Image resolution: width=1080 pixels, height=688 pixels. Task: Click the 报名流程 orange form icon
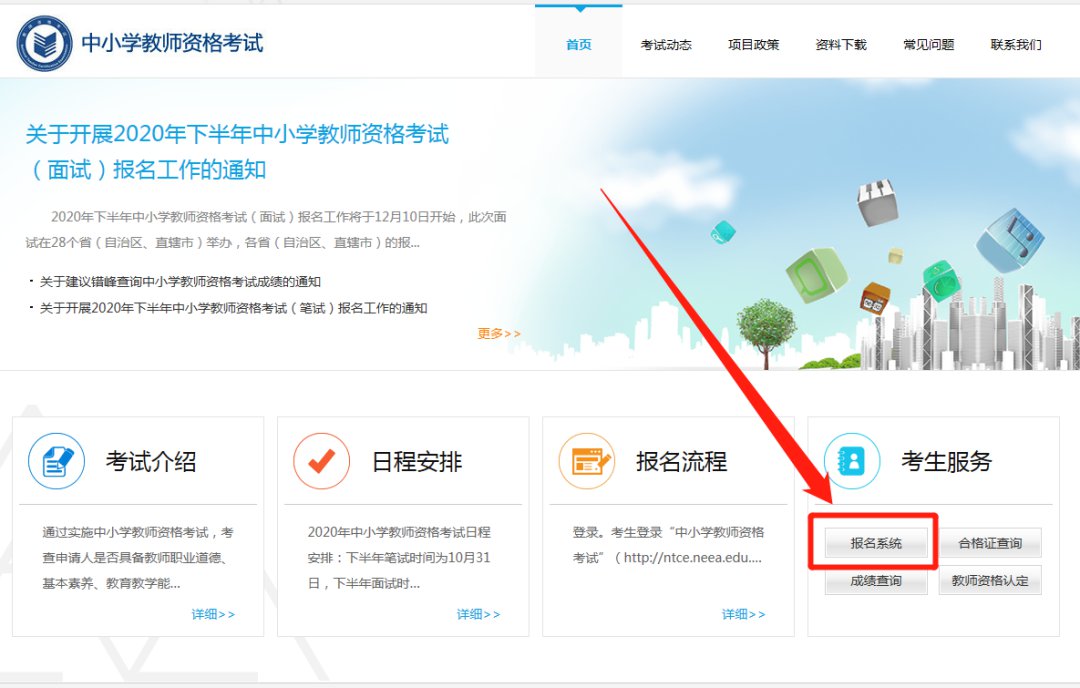coord(587,461)
